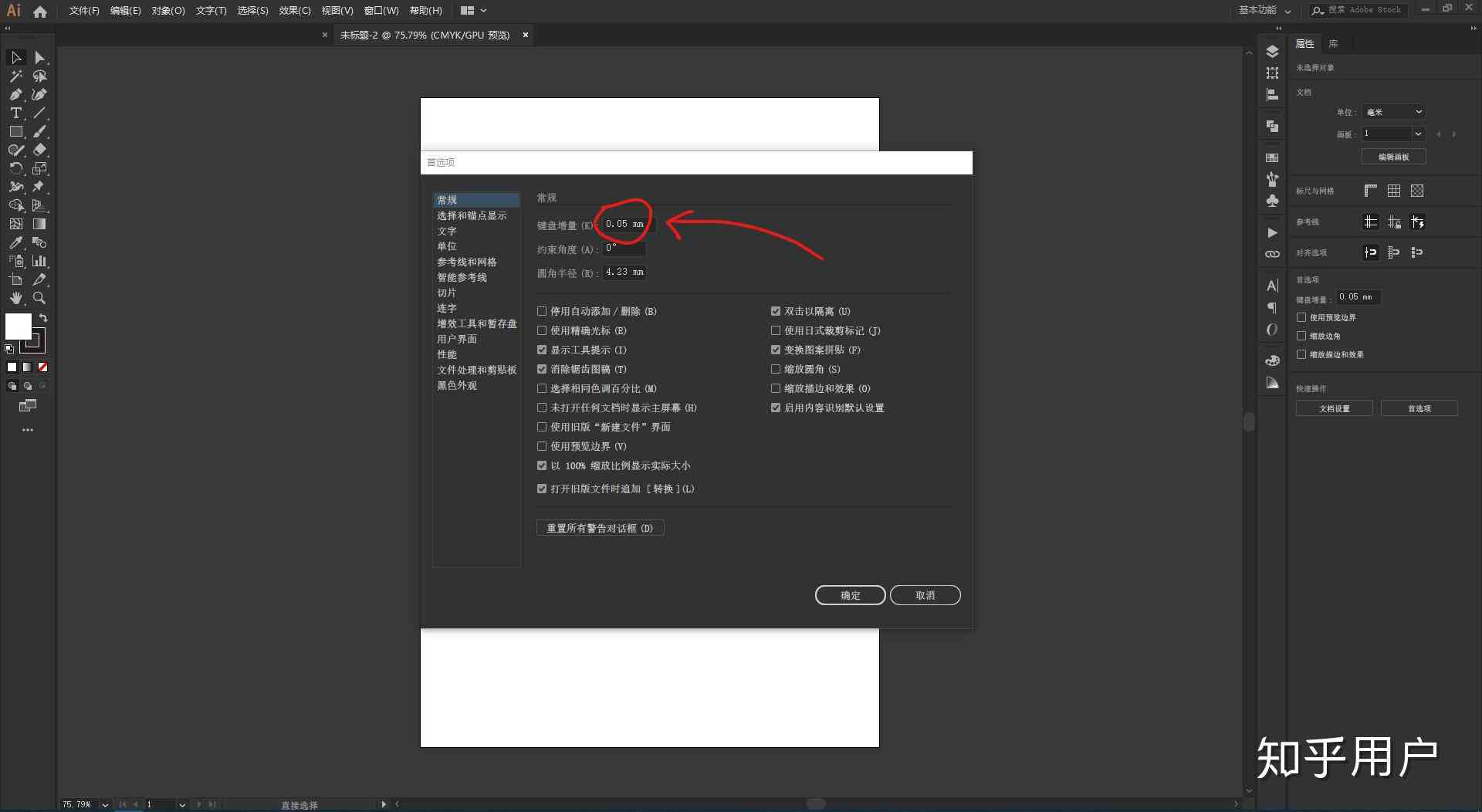Select the Hand tool
The width and height of the screenshot is (1482, 812).
(x=15, y=298)
